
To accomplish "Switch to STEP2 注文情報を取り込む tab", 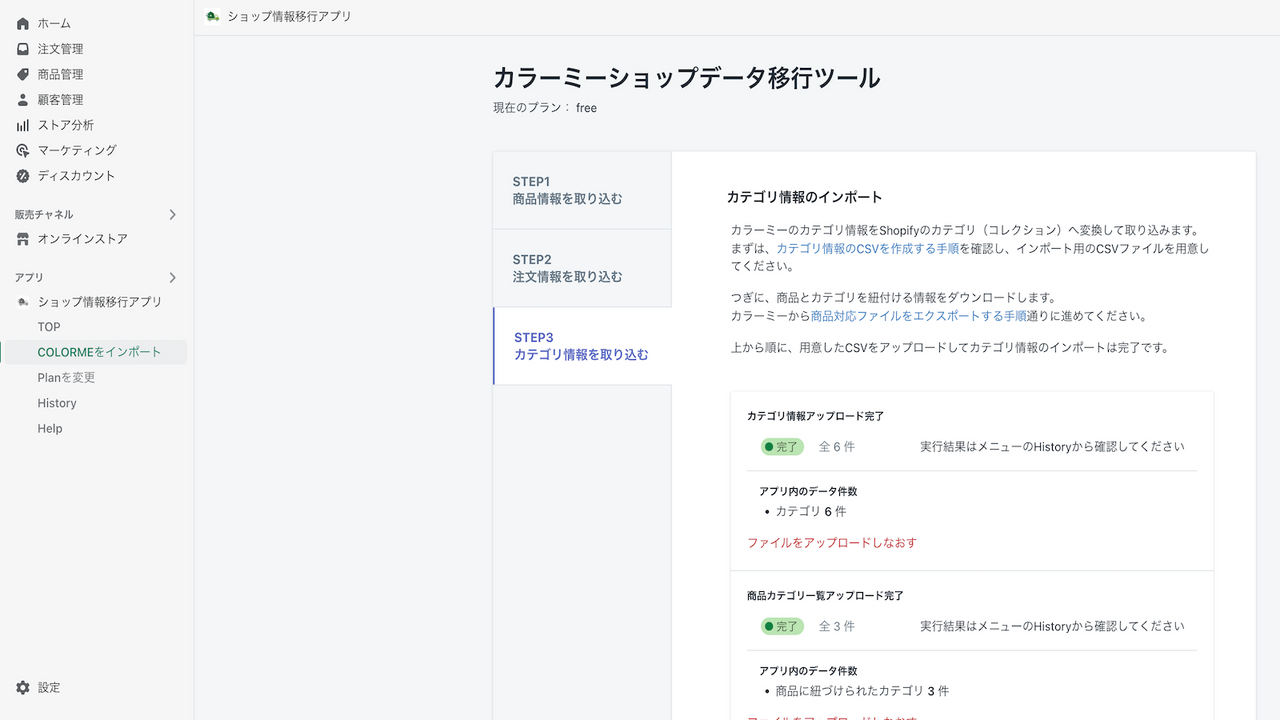I will 582,268.
